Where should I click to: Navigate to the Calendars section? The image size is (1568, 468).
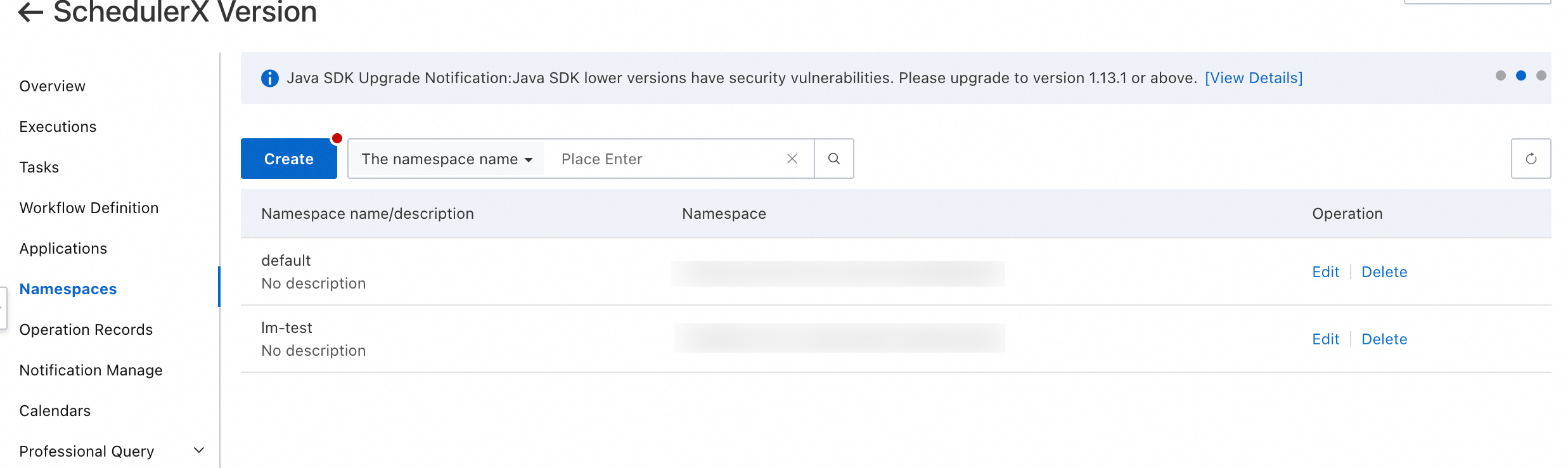coord(55,411)
